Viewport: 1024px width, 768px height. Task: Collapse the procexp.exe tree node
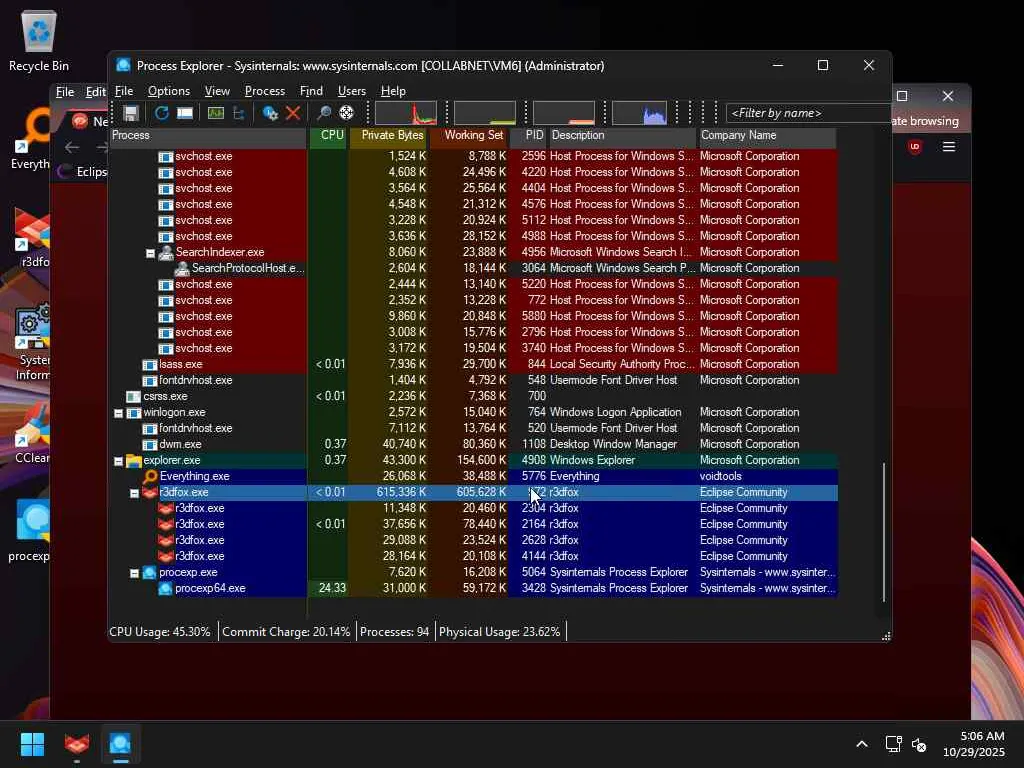tap(135, 573)
